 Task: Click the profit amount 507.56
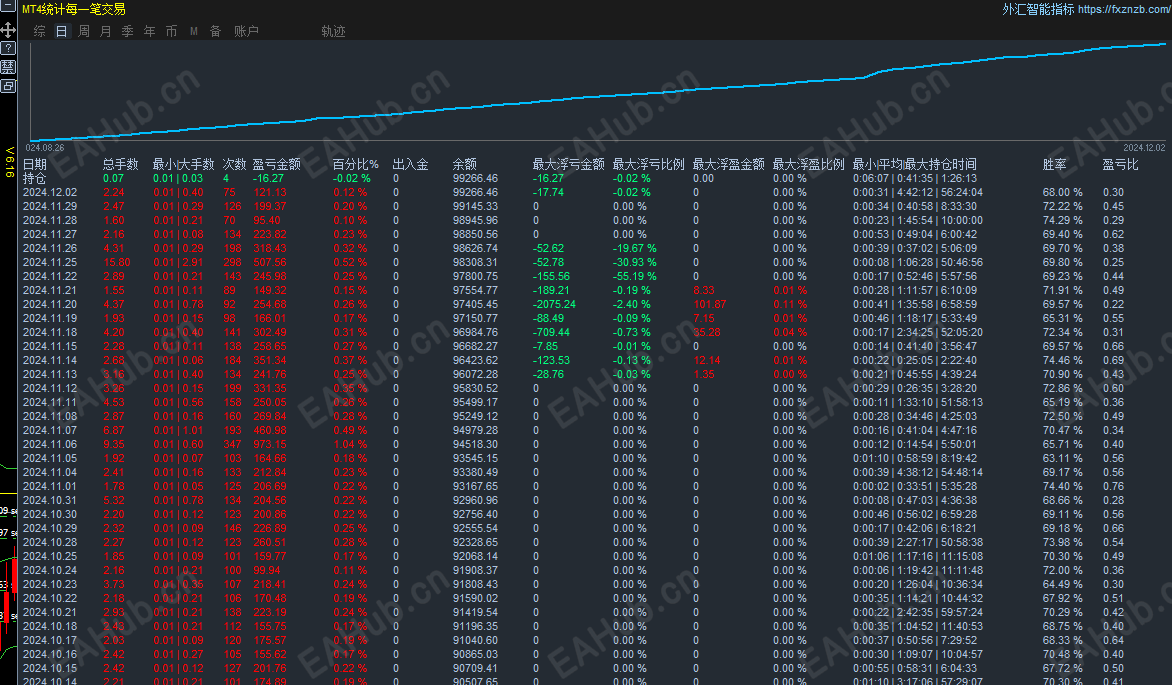(x=269, y=262)
